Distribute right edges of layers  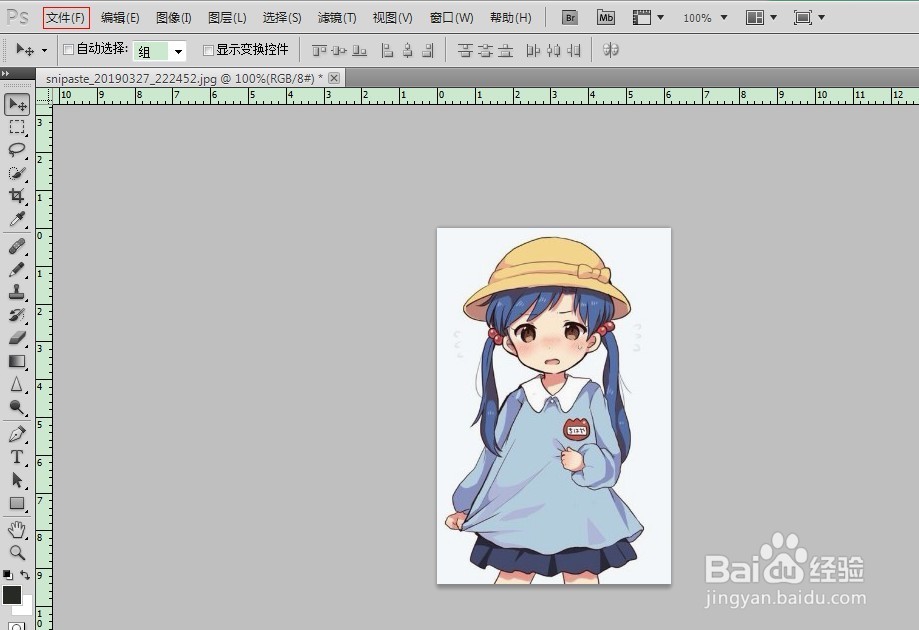point(574,50)
